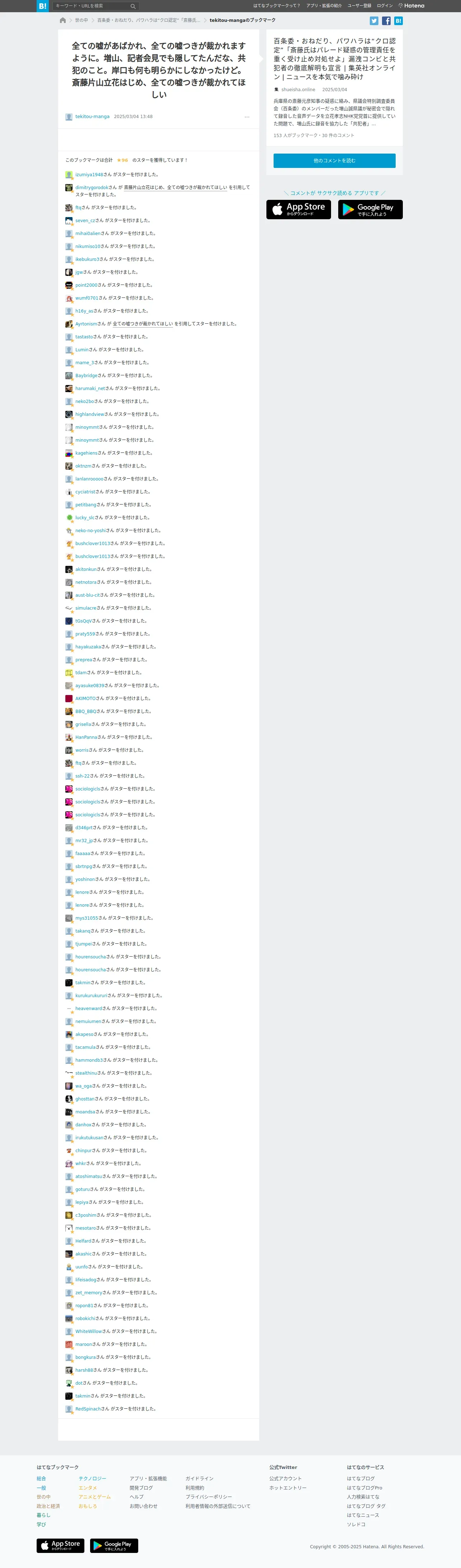The width and height of the screenshot is (461, 1568).
Task: Open the three-dot menu beside the date
Action: click(247, 117)
